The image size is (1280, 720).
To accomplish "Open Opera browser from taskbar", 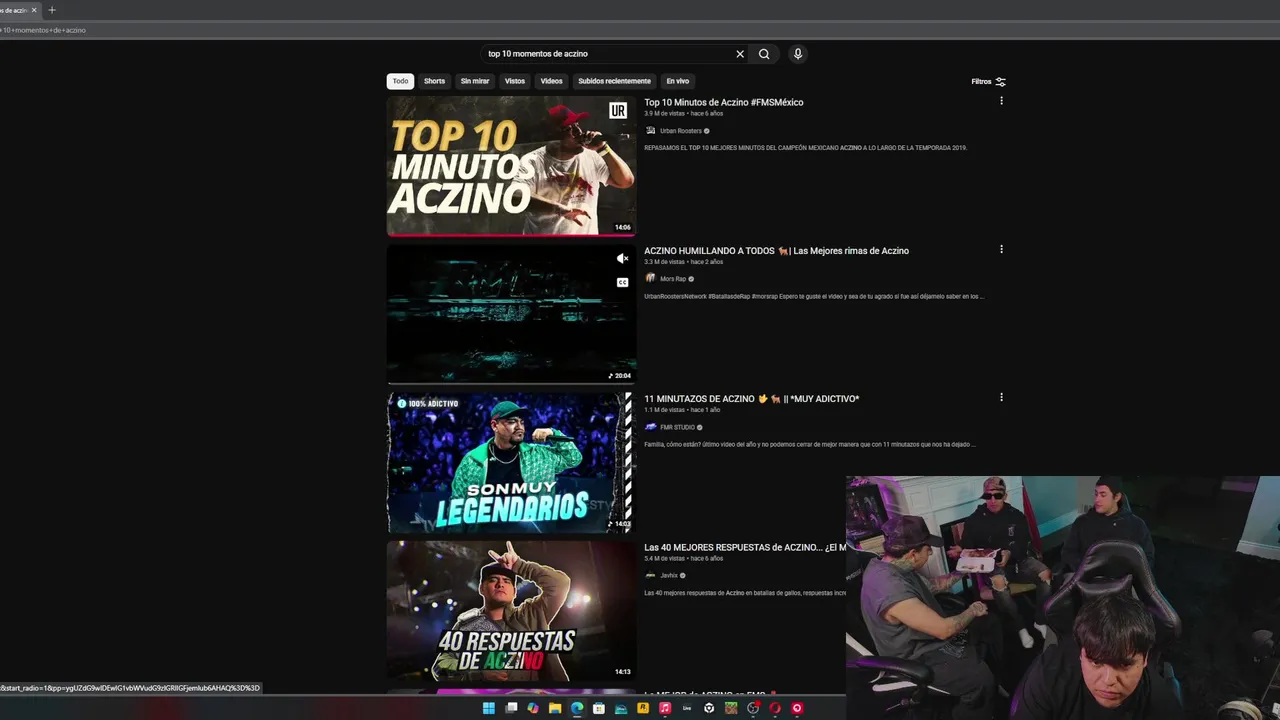I will pyautogui.click(x=775, y=708).
